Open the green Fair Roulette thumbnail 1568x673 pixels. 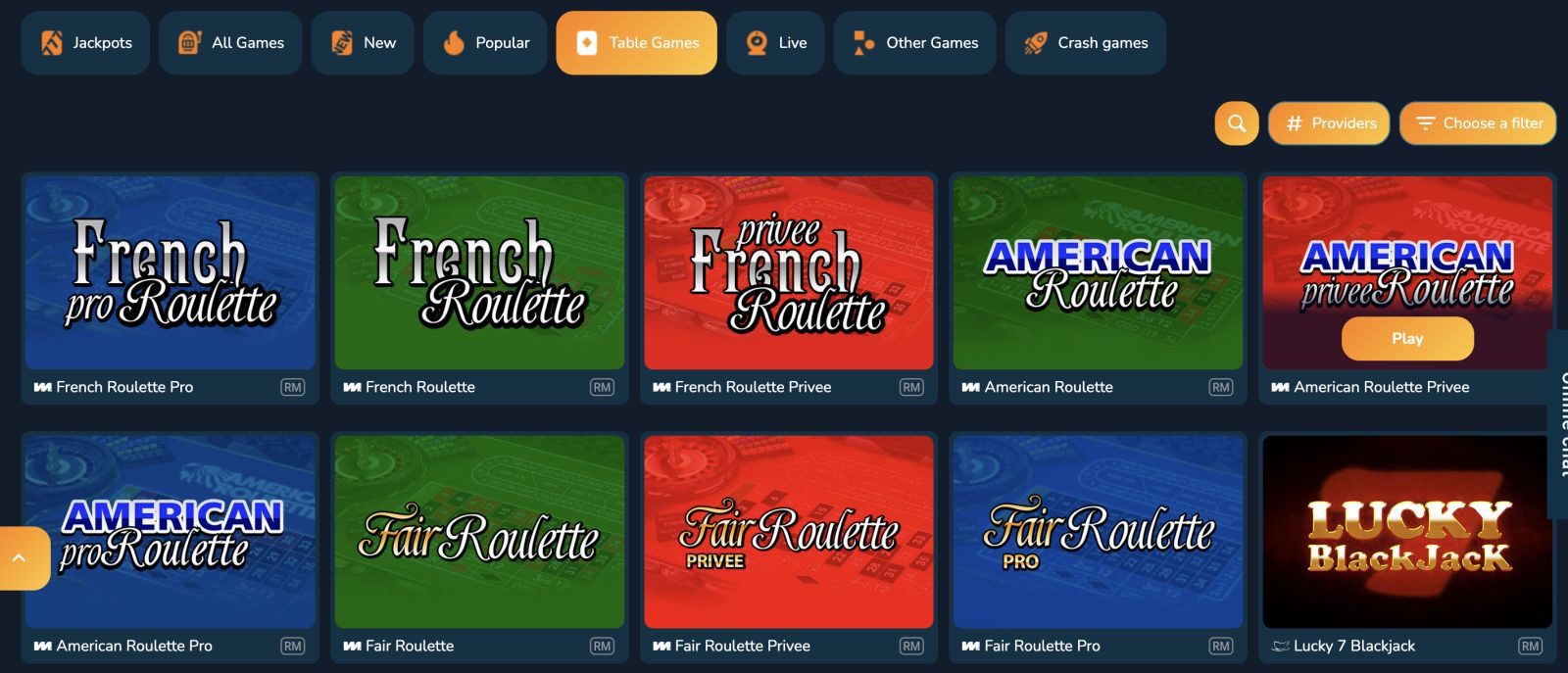click(x=479, y=532)
